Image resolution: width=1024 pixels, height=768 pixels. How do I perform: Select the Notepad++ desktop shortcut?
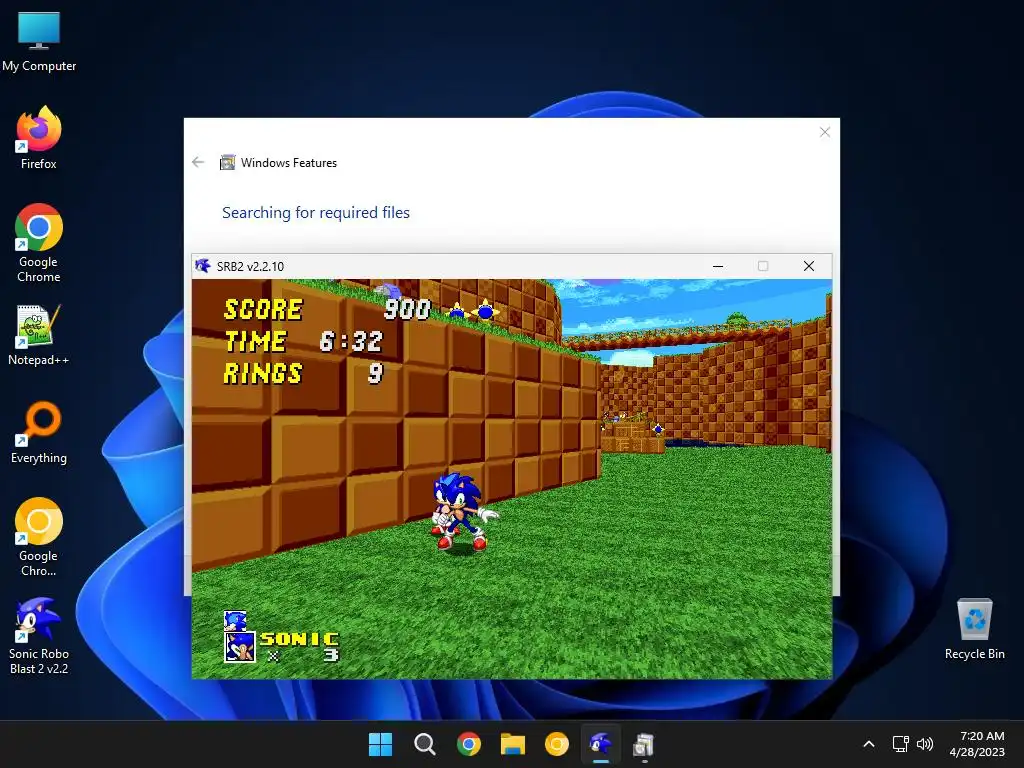[x=39, y=334]
